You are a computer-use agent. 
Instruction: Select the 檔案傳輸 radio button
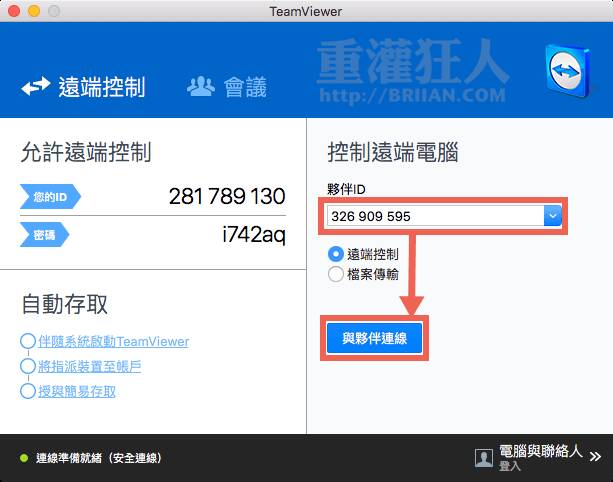(x=336, y=274)
